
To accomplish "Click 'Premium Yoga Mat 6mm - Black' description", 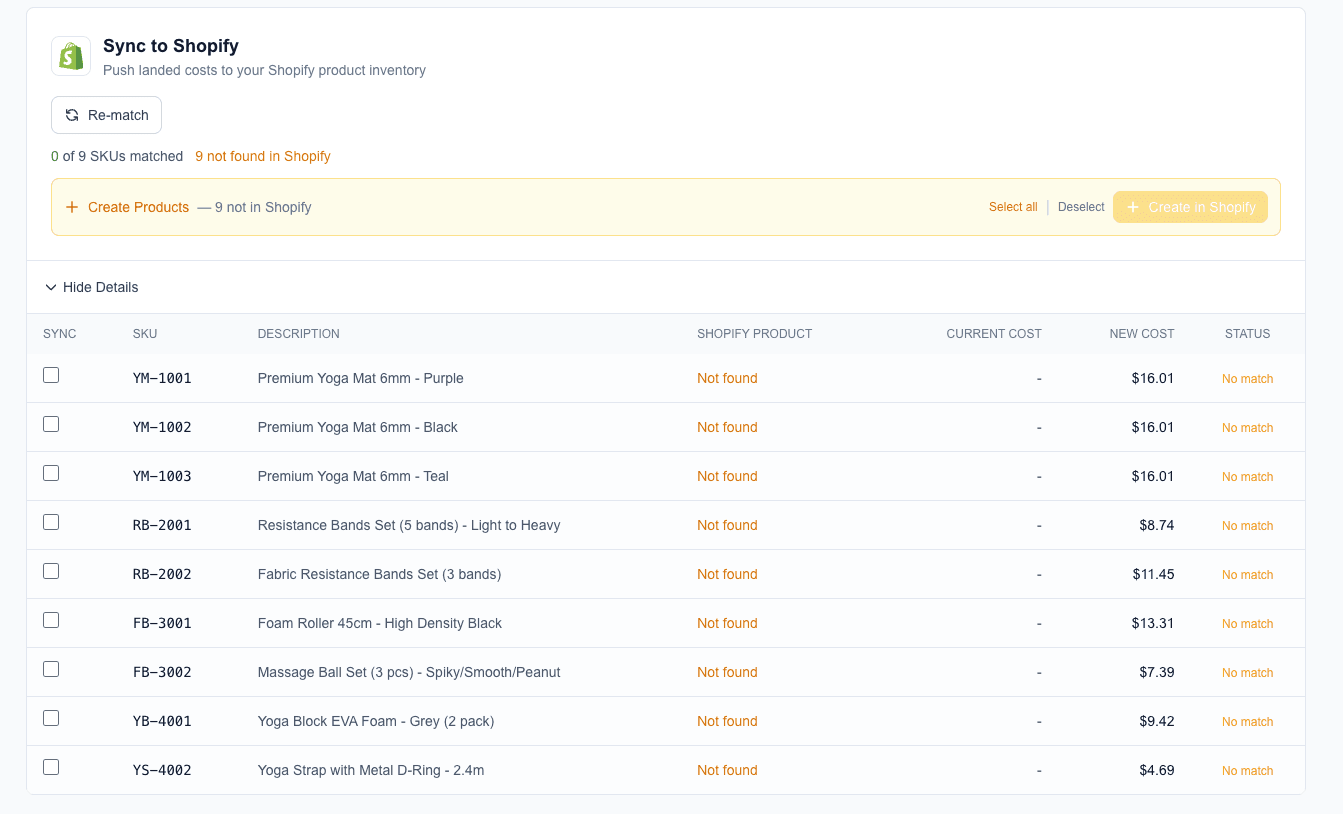I will [358, 427].
